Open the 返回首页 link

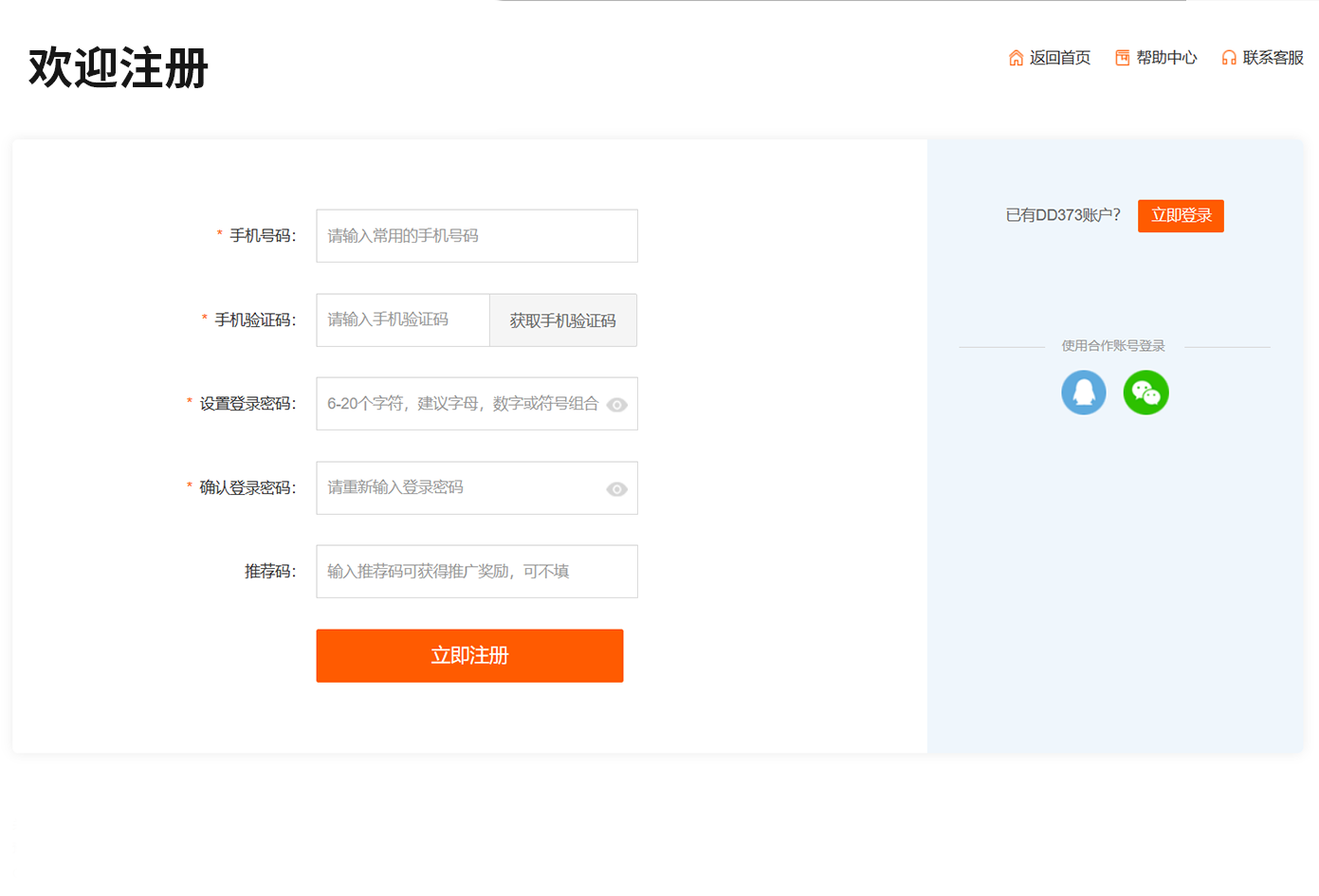click(1057, 58)
